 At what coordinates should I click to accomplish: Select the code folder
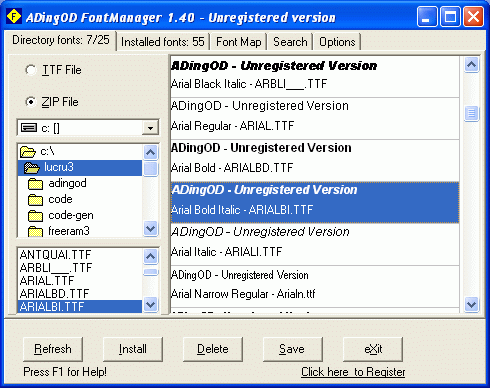80,199
